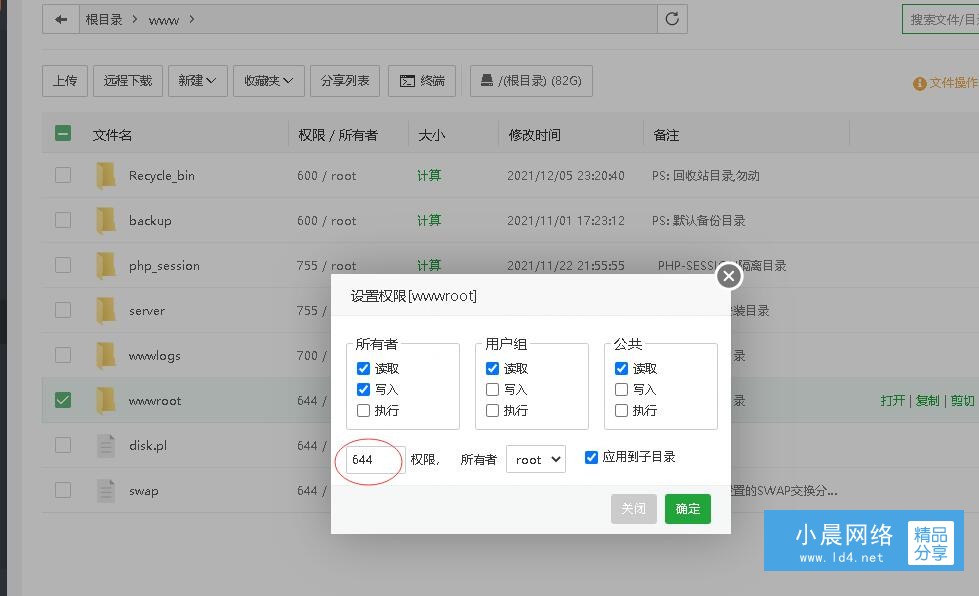The image size is (979, 596).
Task: Close the permissions dialog with X icon
Action: coord(729,276)
